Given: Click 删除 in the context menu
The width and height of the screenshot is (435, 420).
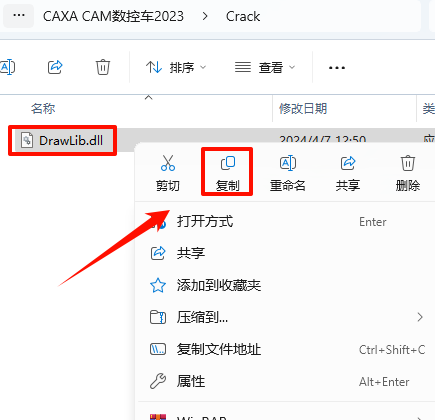Looking at the screenshot, I should point(408,172).
